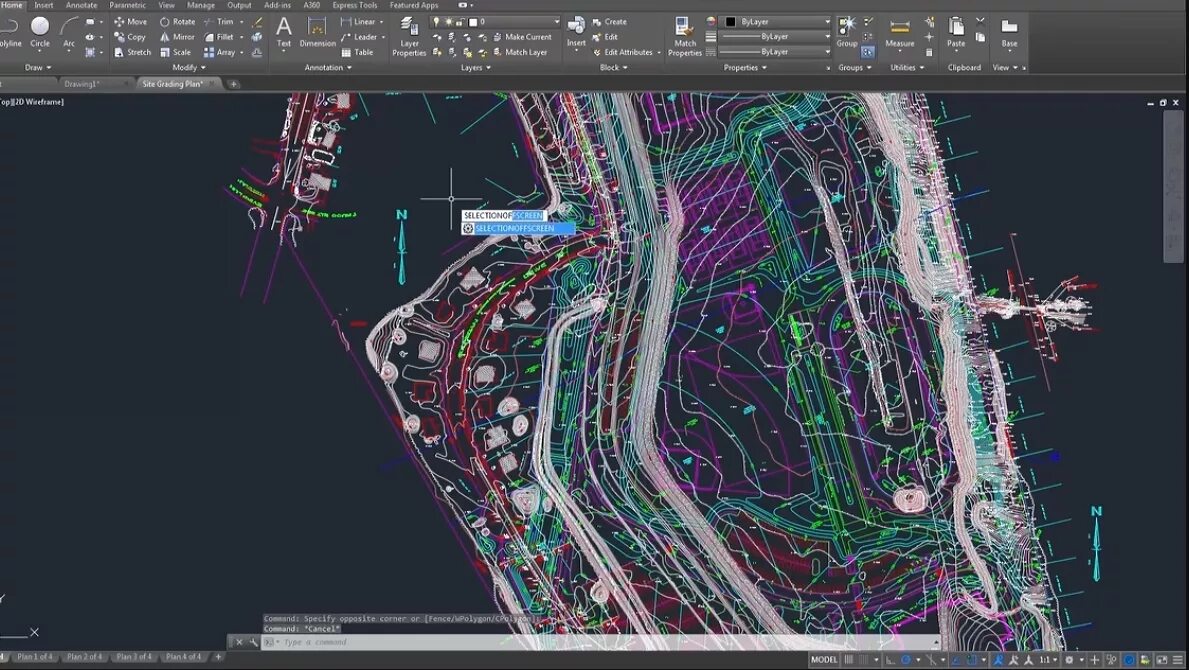Select the Text annotation tool
The width and height of the screenshot is (1189, 670).
pos(284,33)
